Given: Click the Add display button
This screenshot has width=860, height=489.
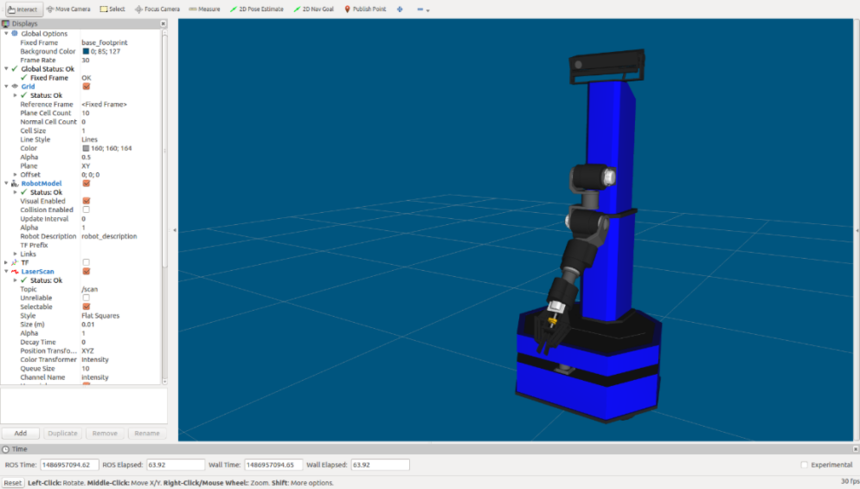Looking at the screenshot, I should 20,433.
